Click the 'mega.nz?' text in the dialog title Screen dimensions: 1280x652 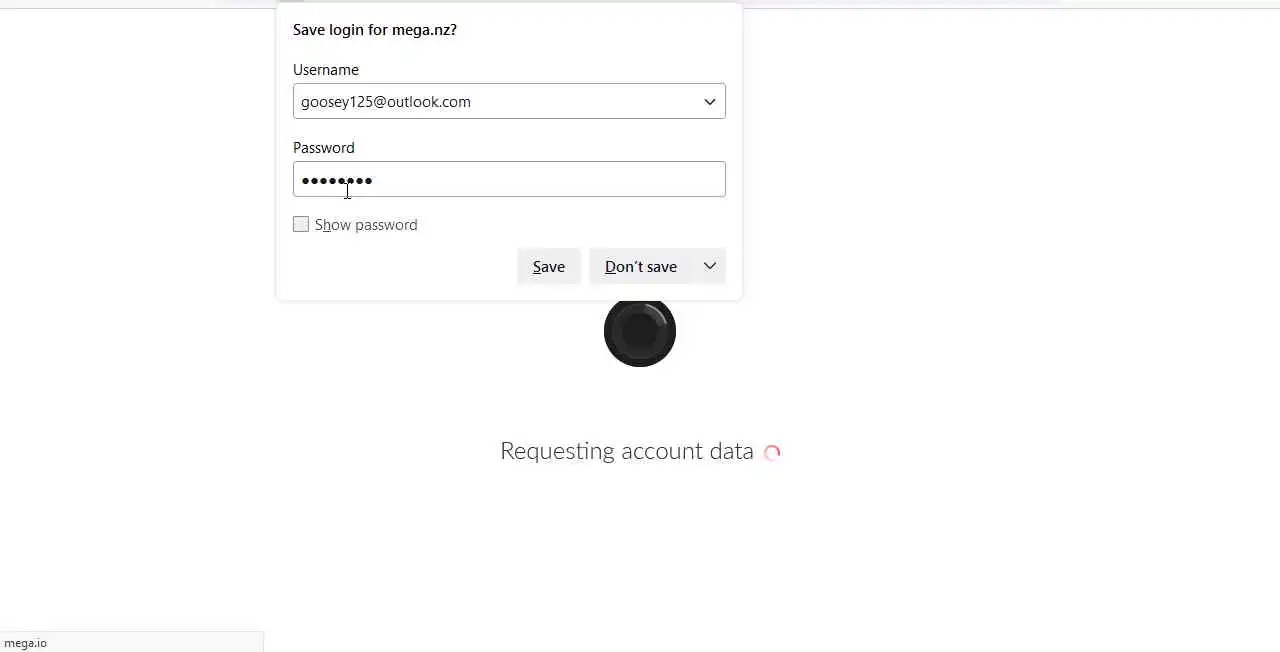[424, 30]
